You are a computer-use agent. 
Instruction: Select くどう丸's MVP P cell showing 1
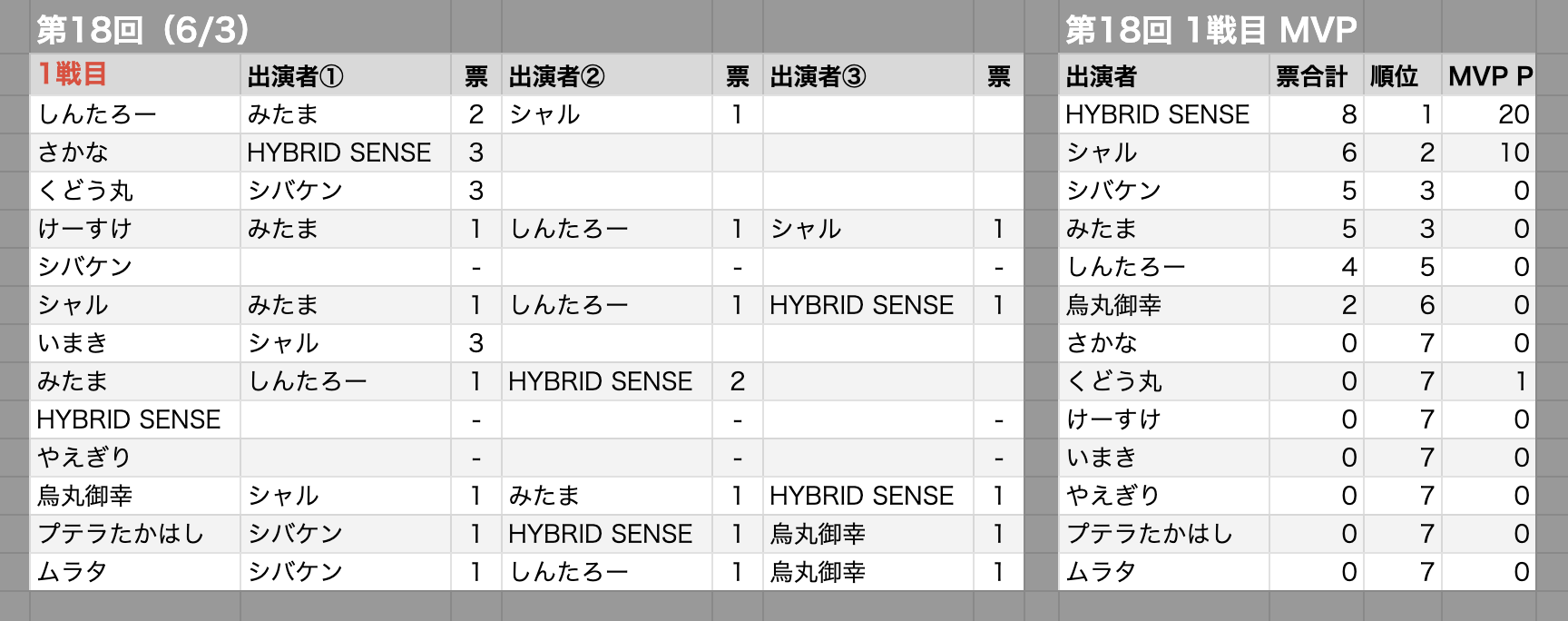coord(1520,381)
